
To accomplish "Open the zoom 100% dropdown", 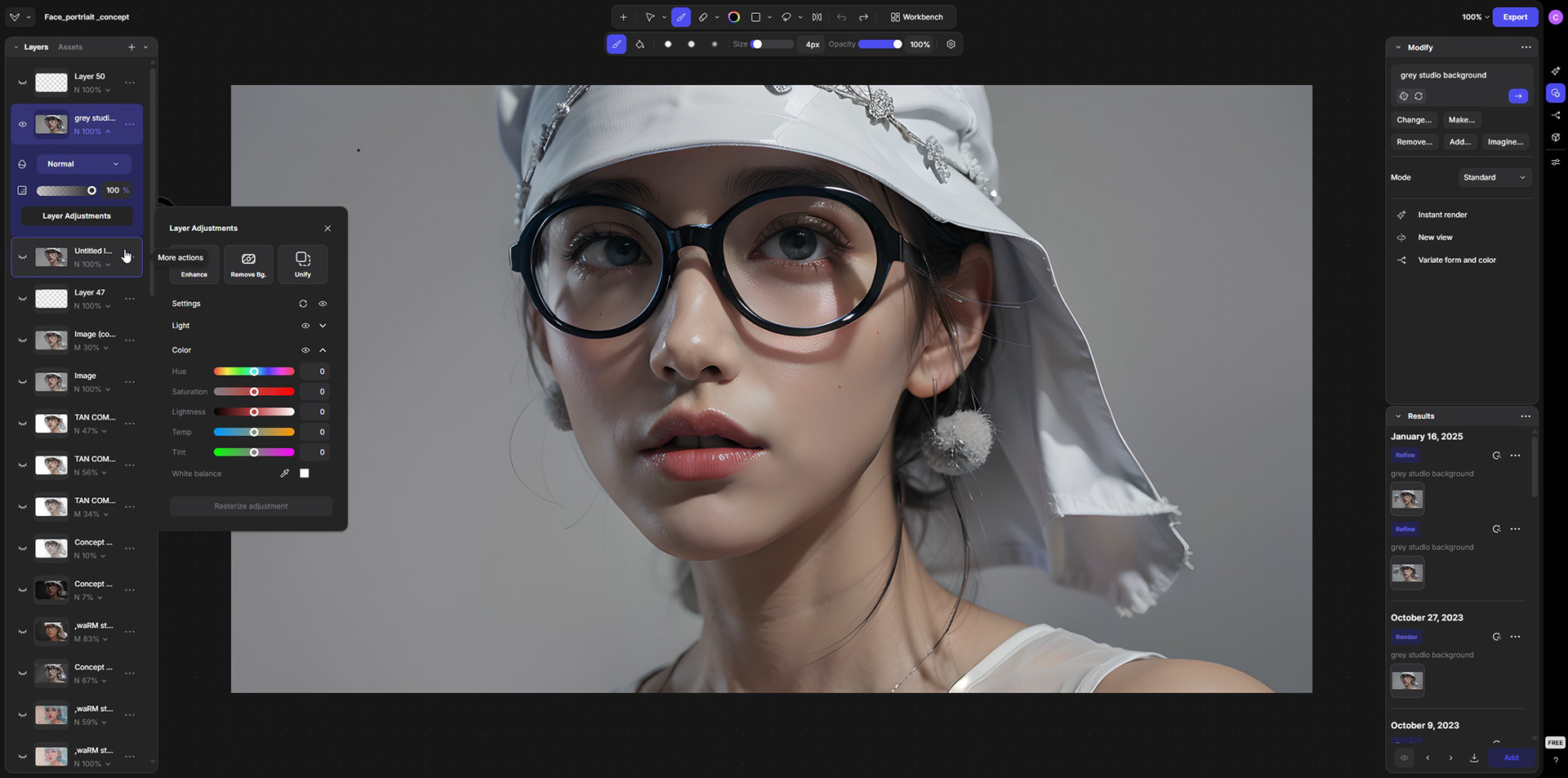I will (1476, 17).
